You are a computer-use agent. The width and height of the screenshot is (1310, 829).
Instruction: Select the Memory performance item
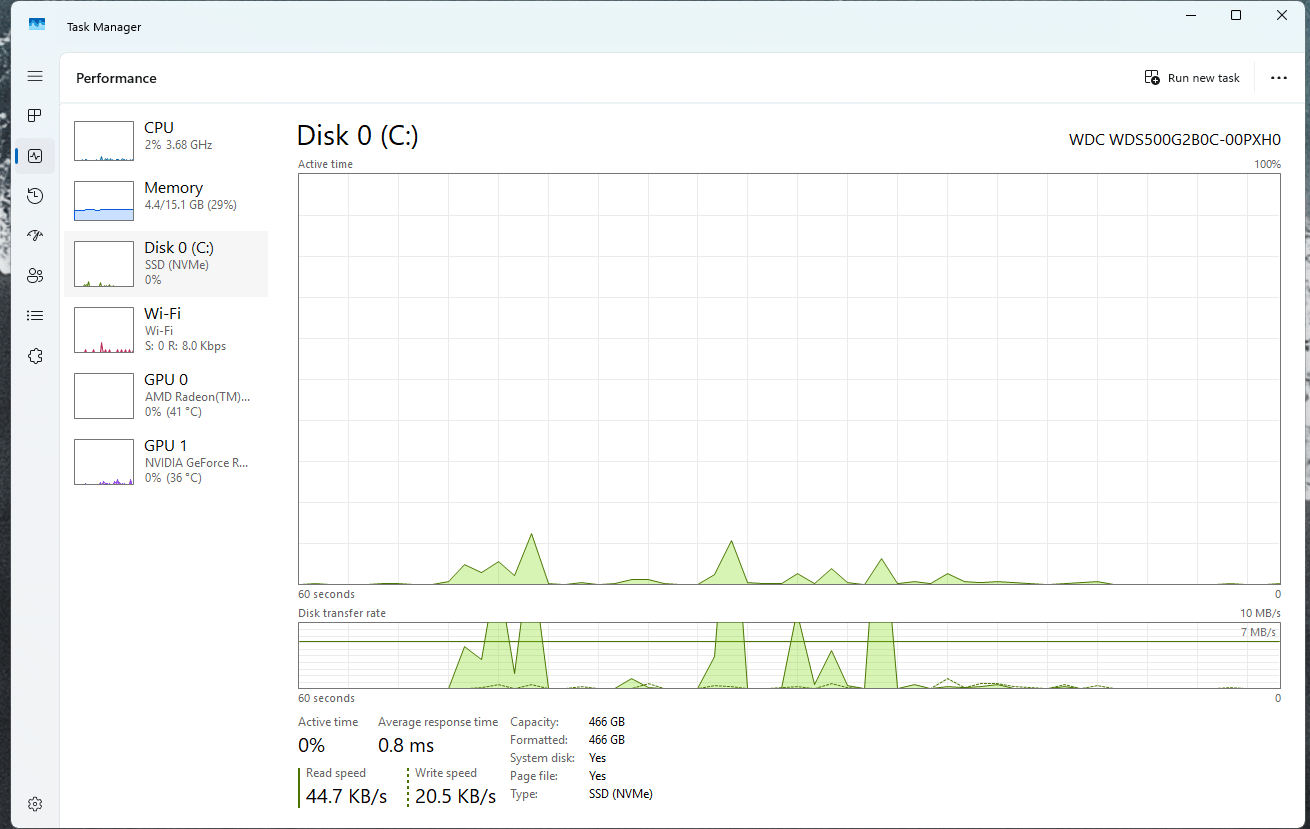pos(166,201)
